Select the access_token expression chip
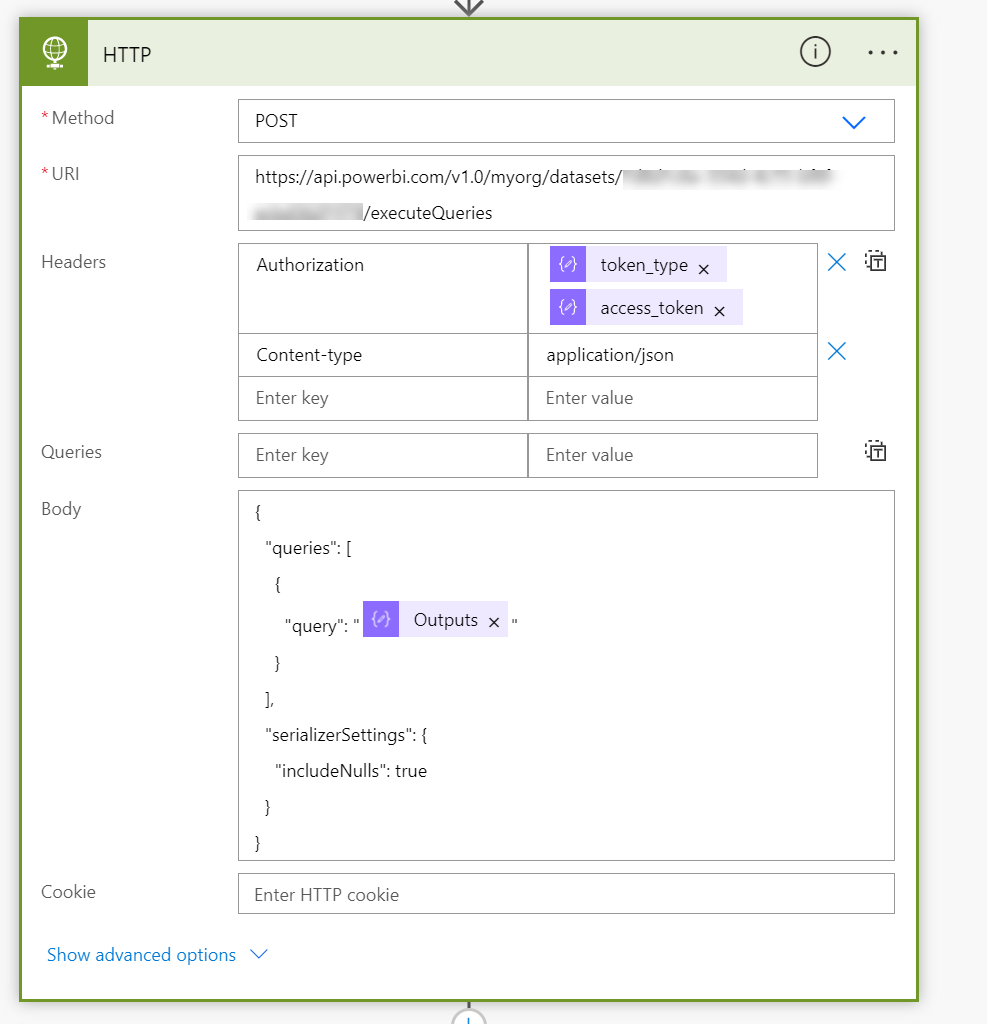This screenshot has width=987, height=1024. [x=651, y=308]
